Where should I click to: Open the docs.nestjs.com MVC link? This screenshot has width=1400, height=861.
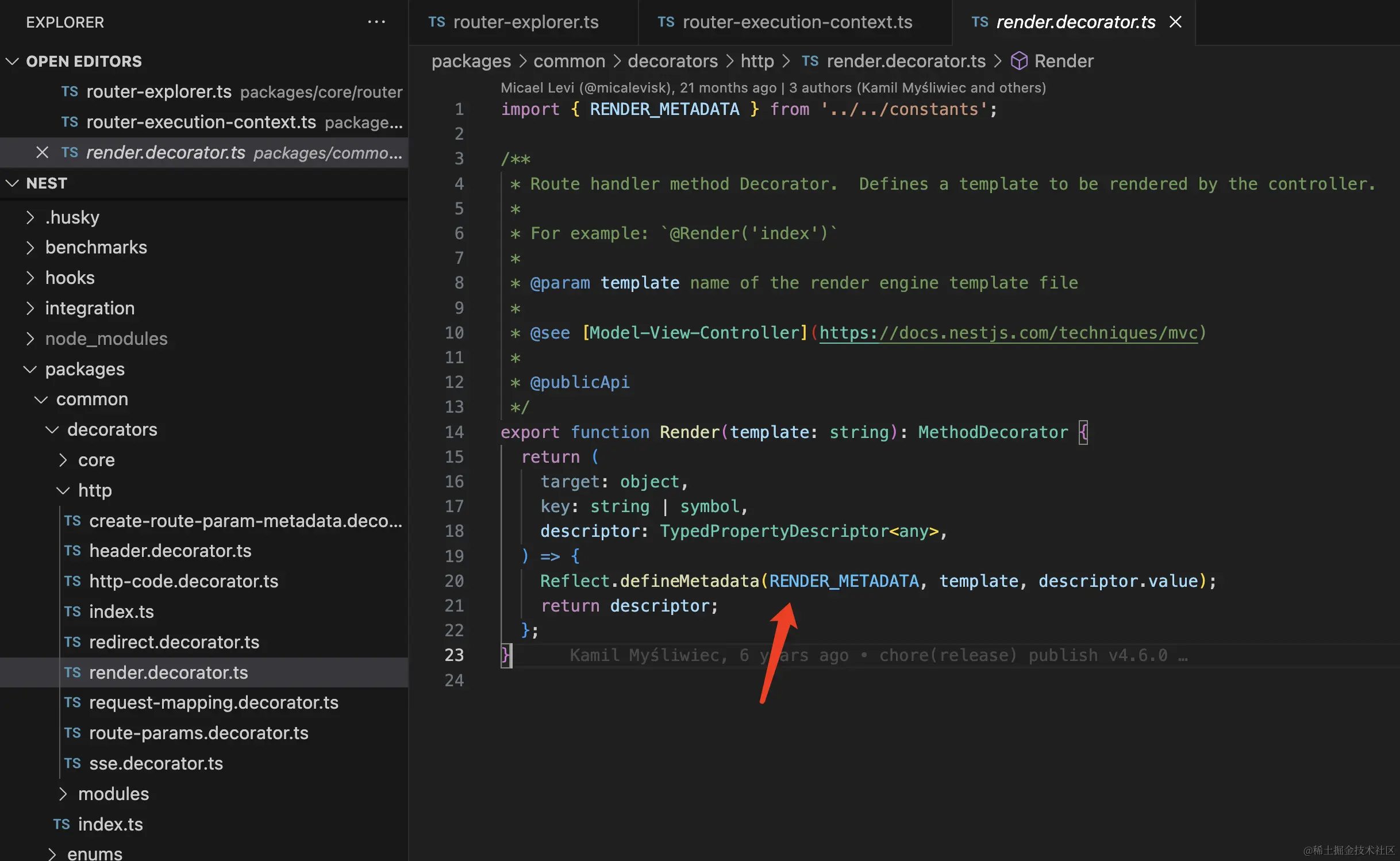[1008, 333]
